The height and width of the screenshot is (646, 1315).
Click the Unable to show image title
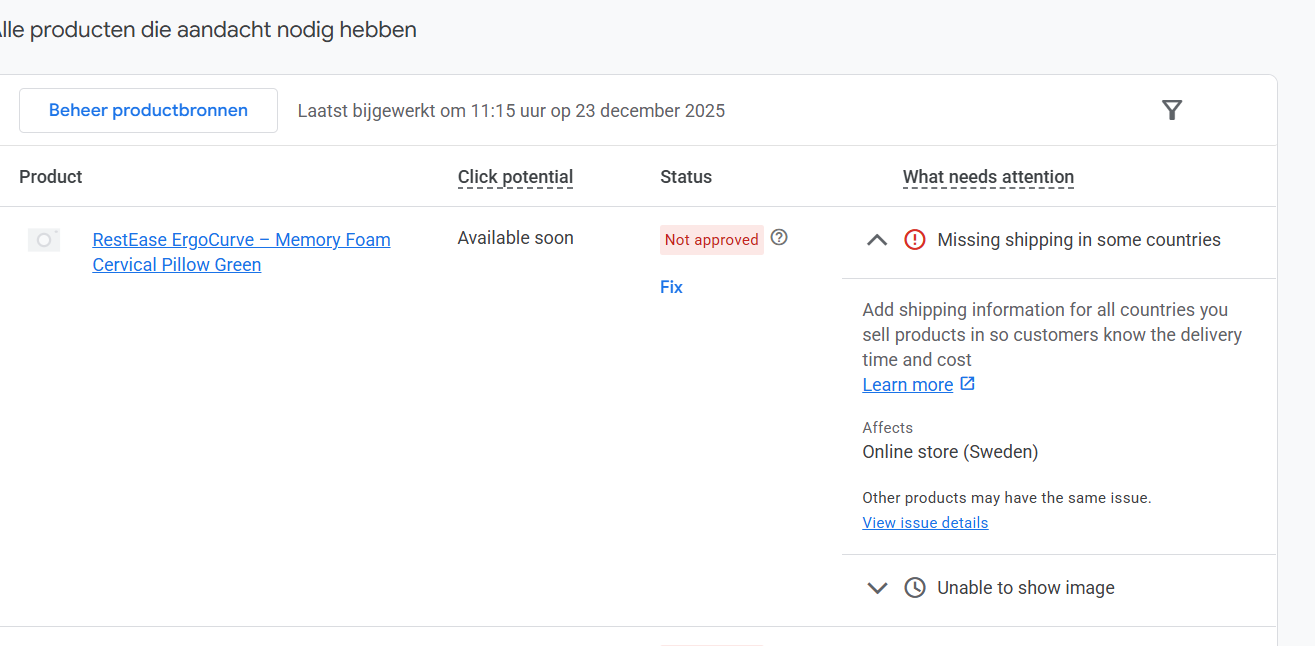pyautogui.click(x=1025, y=588)
